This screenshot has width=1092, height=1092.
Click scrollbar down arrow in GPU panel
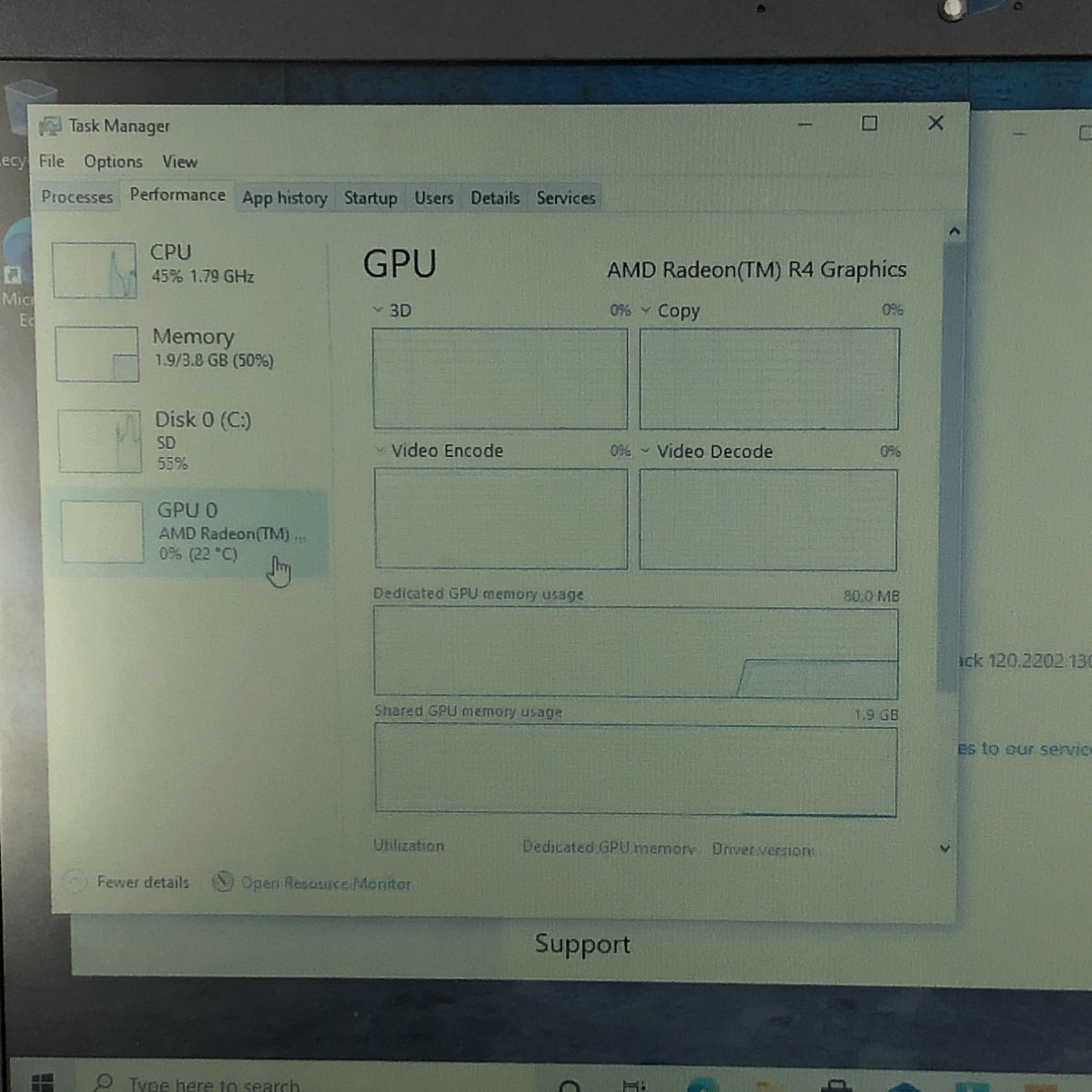(945, 848)
